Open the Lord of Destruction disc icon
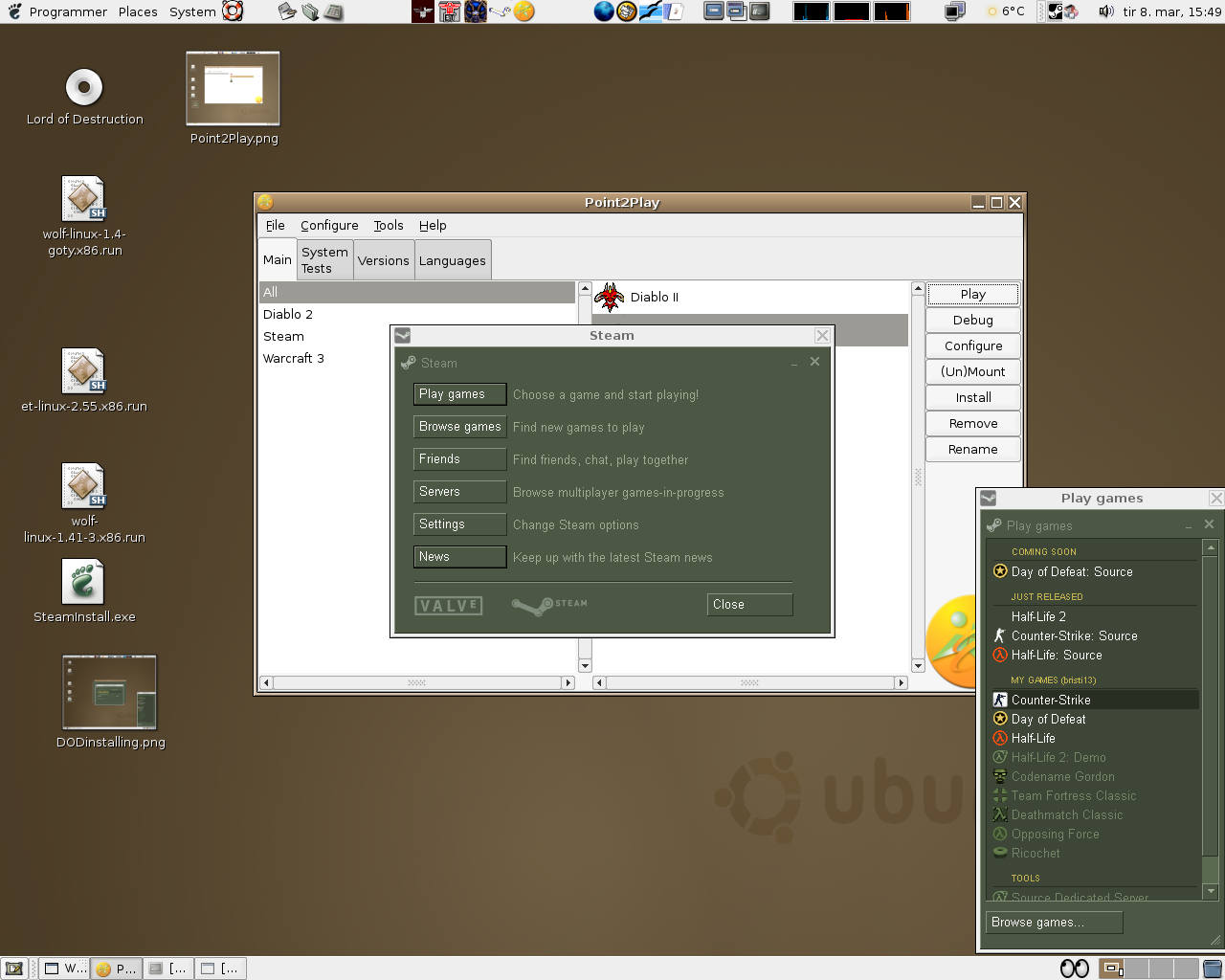This screenshot has width=1225, height=980. 84,88
